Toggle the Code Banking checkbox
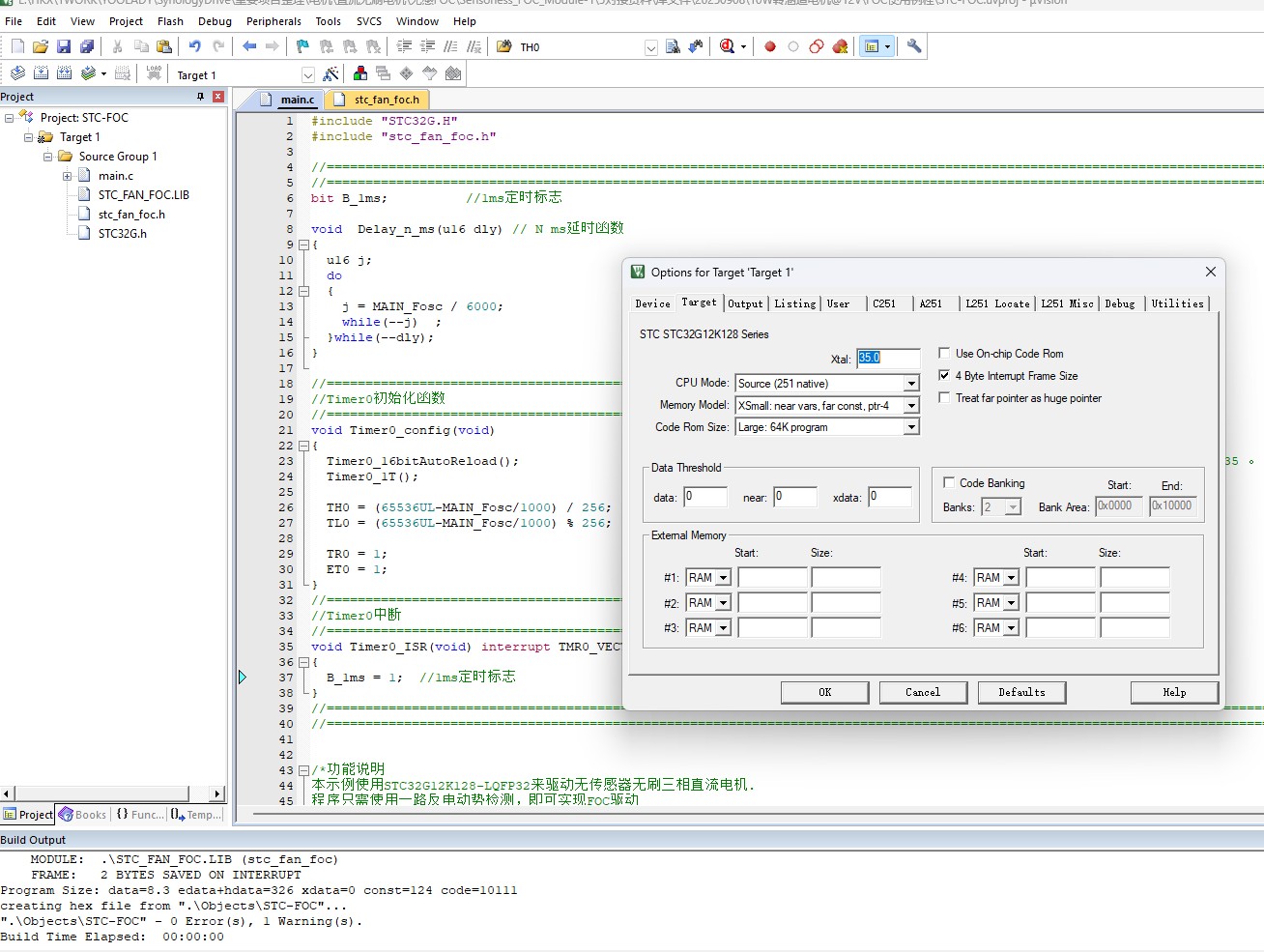1264x952 pixels. pyautogui.click(x=949, y=483)
